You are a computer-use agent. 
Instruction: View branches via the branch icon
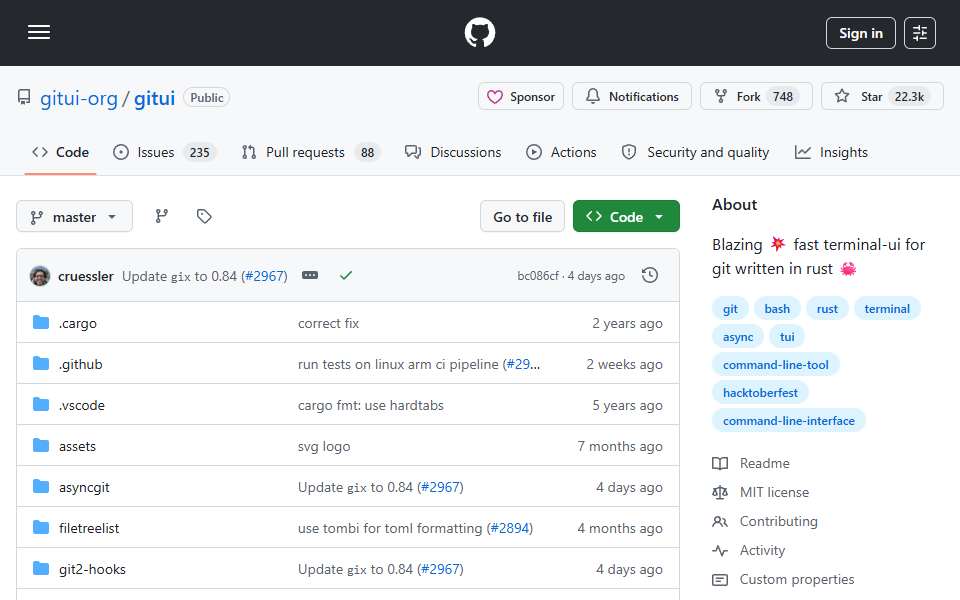click(162, 216)
